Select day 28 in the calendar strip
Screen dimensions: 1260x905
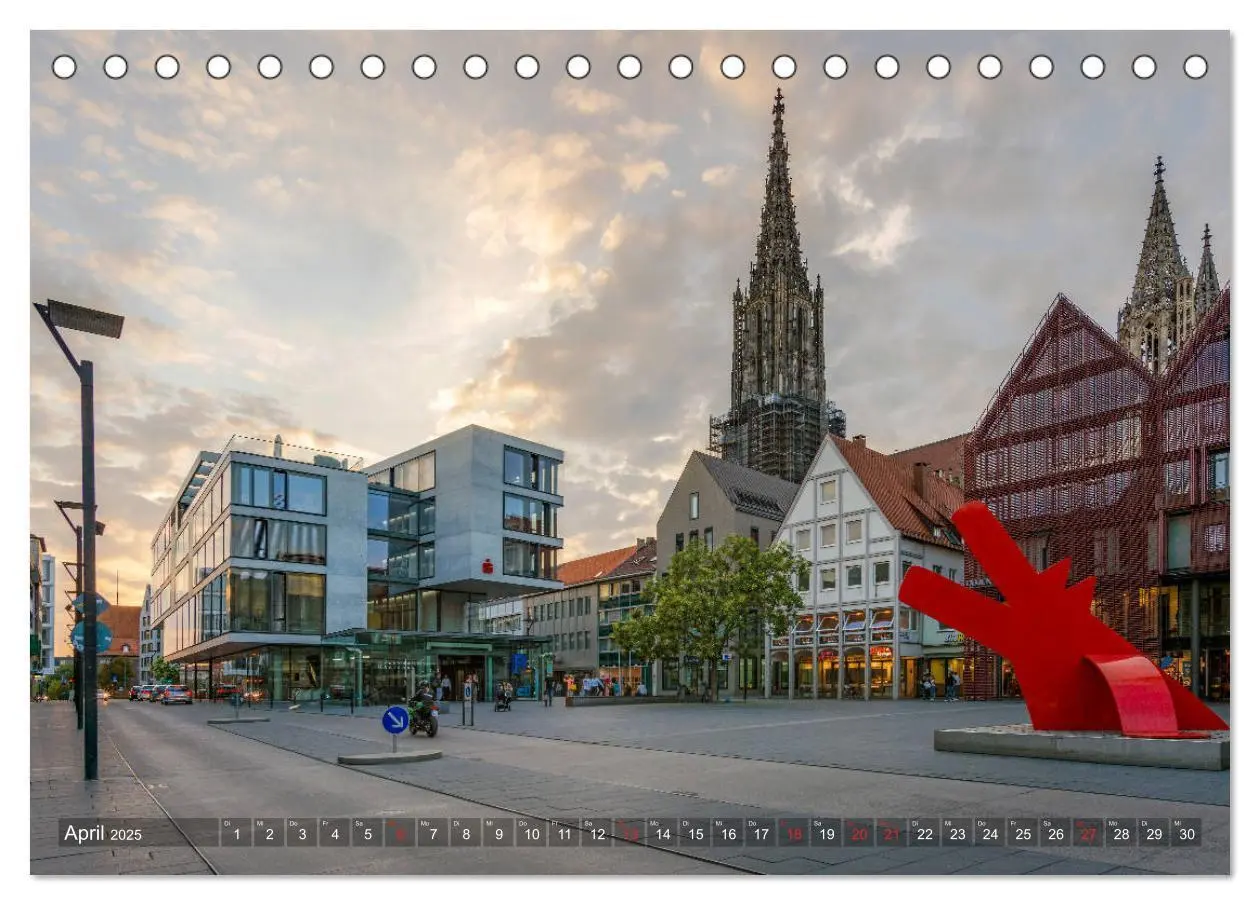(1121, 833)
